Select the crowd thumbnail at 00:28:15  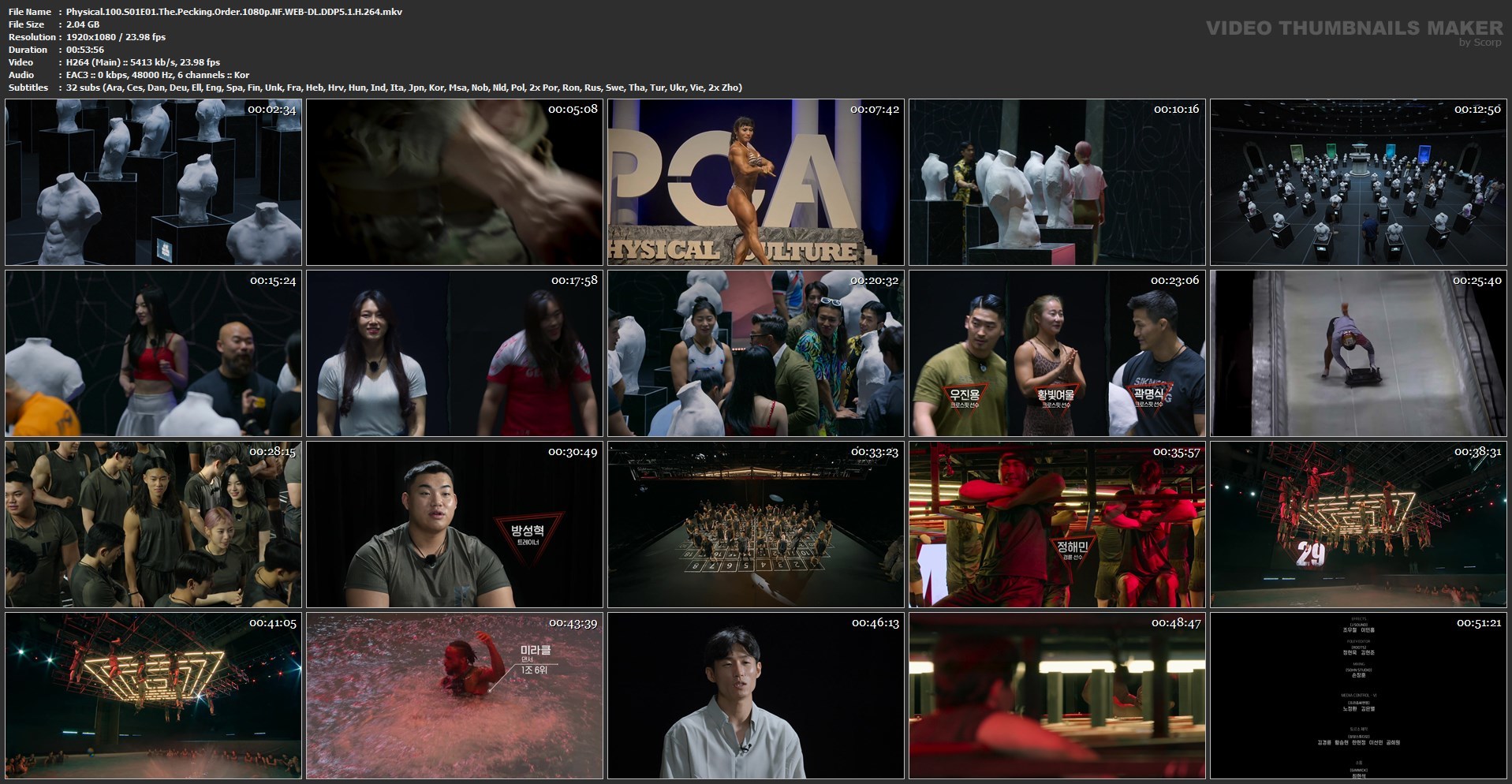(x=153, y=525)
